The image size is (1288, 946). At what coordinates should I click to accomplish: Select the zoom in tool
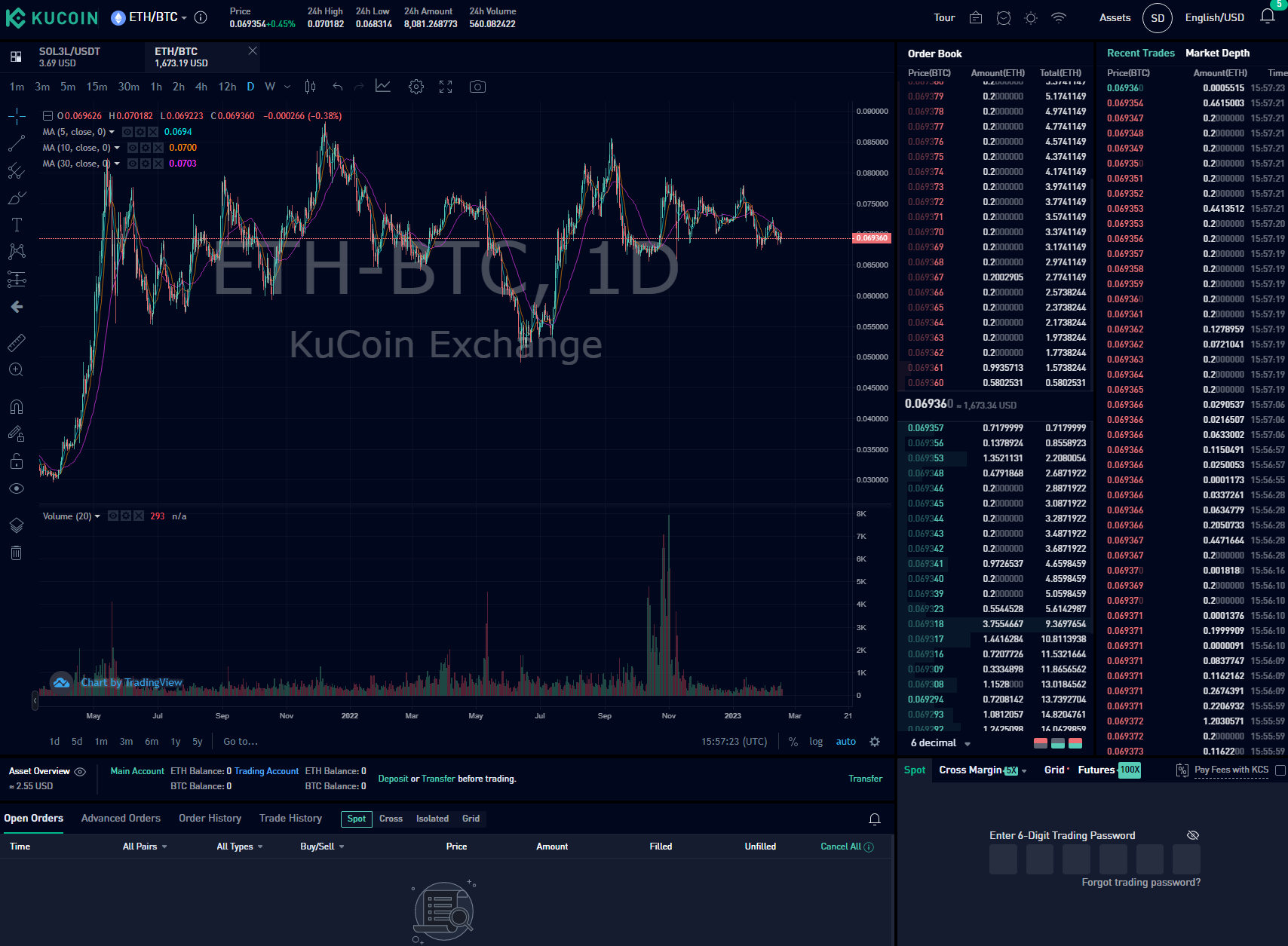[17, 370]
